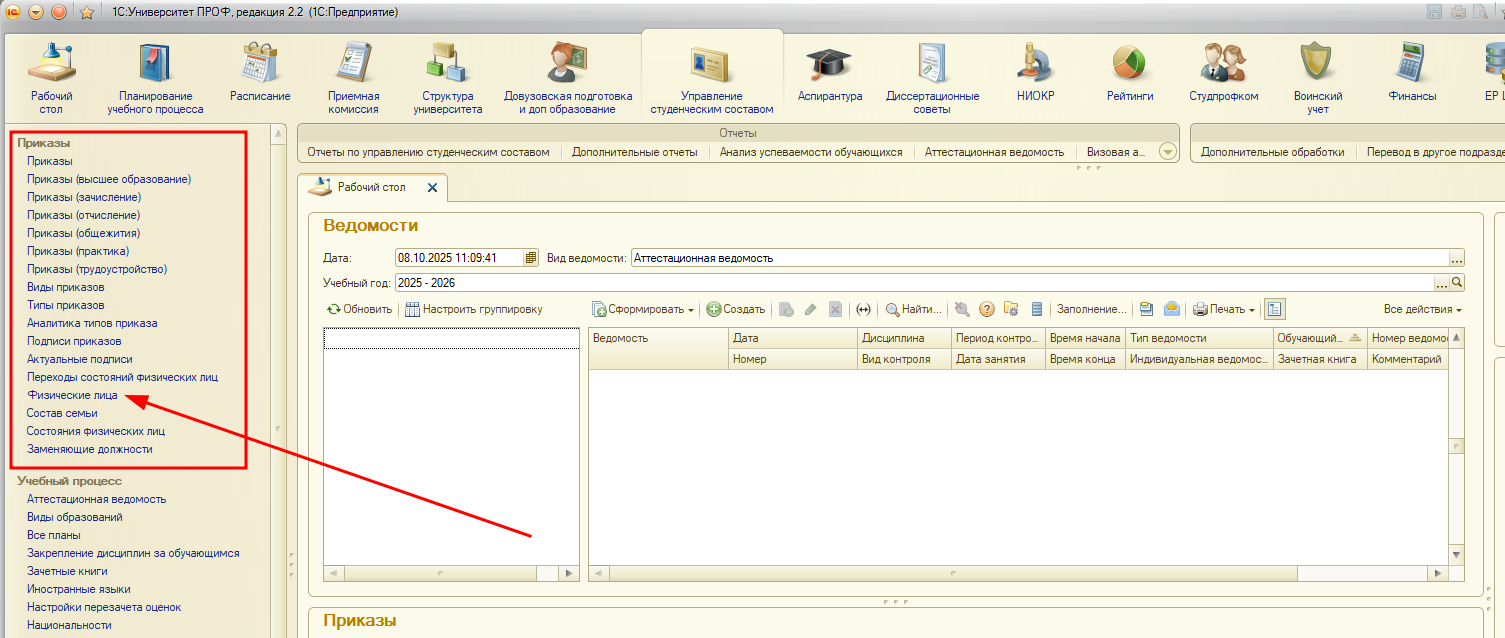Image resolution: width=1505 pixels, height=638 pixels.
Task: Click the calendar icon in Дата field
Action: (531, 258)
